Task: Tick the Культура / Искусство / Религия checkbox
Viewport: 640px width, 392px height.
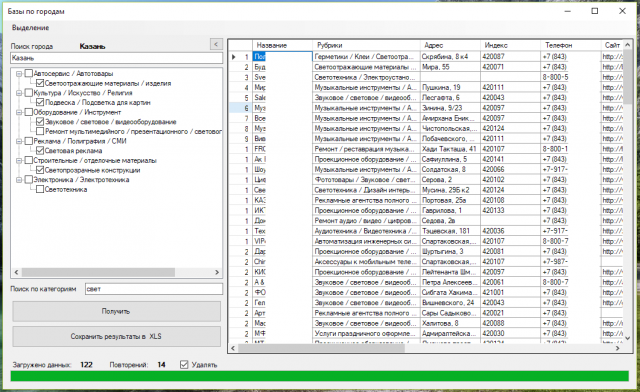Action: coord(29,93)
